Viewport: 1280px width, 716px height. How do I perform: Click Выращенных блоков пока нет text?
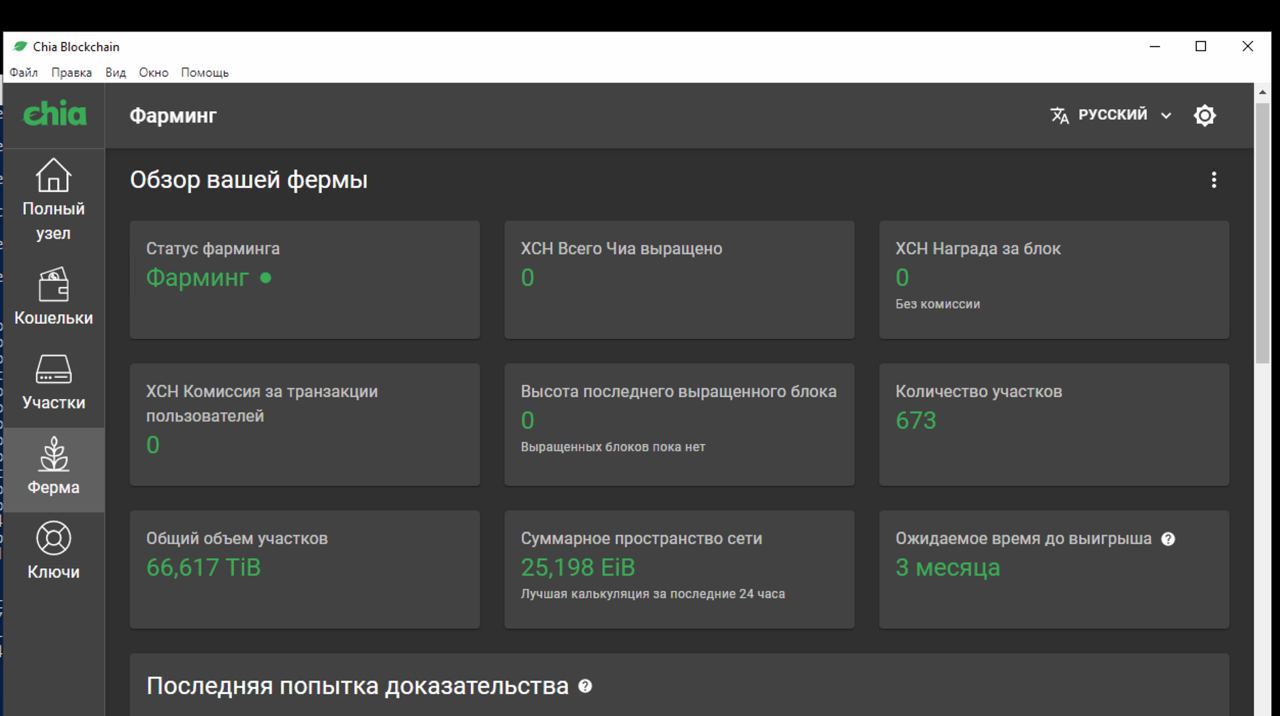(x=613, y=447)
